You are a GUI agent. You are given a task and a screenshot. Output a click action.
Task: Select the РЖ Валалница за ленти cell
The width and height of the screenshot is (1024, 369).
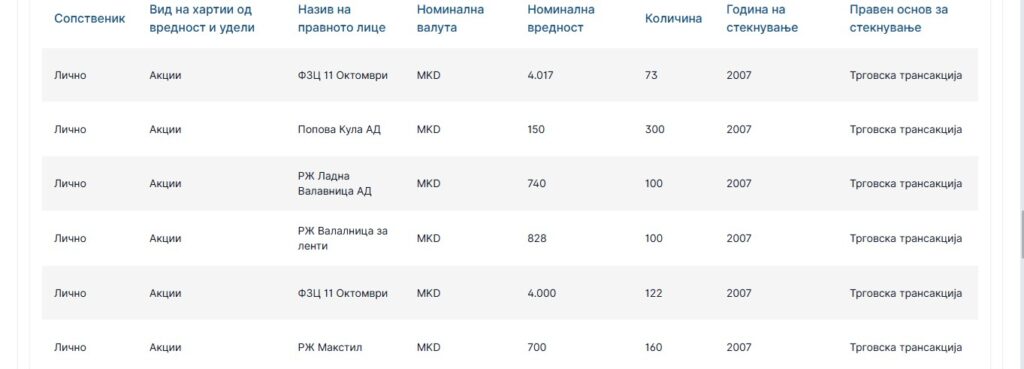tap(343, 238)
